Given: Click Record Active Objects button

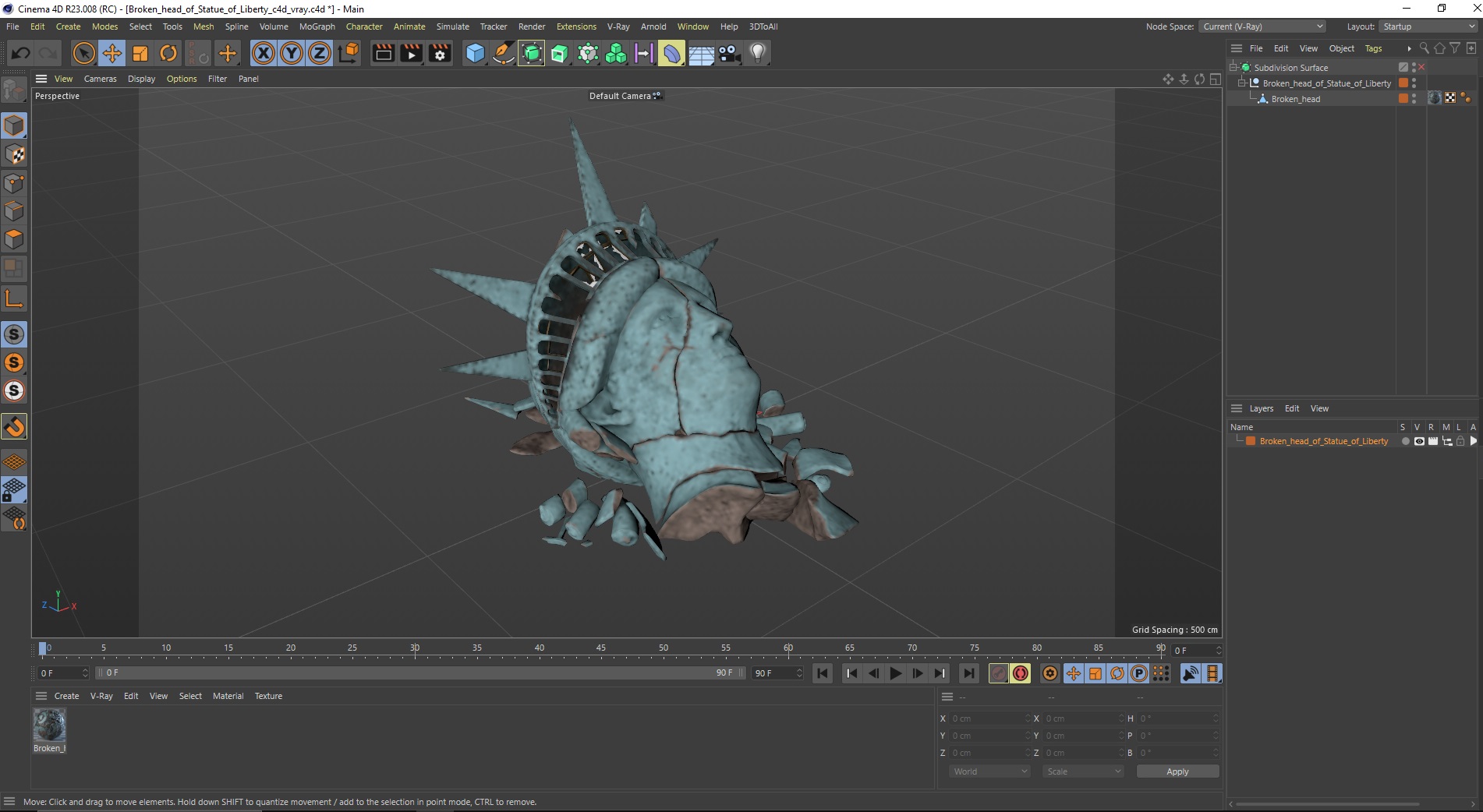Looking at the screenshot, I should [x=999, y=673].
